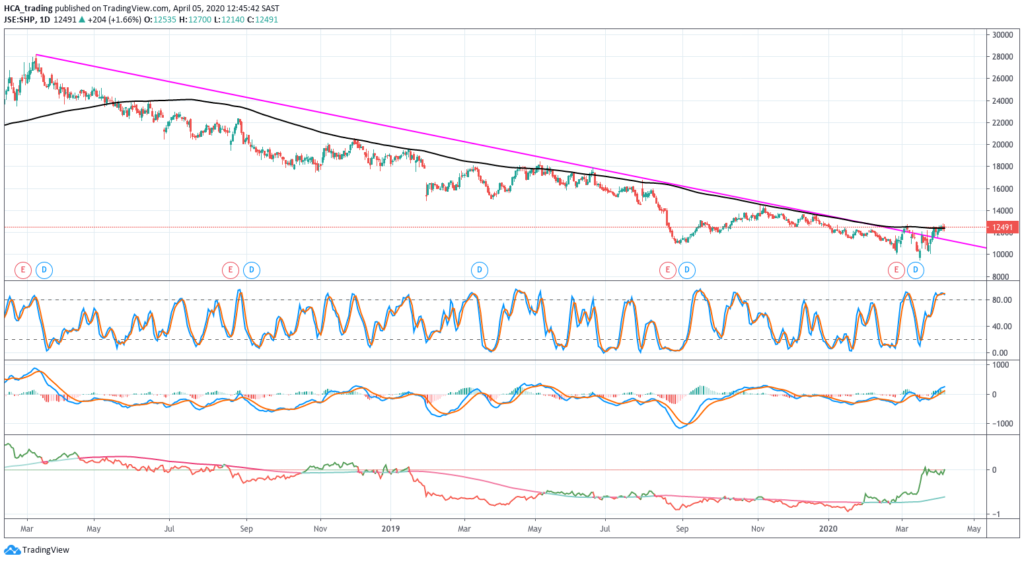Click the 20000 price axis label
1024x562 pixels.
click(1002, 145)
